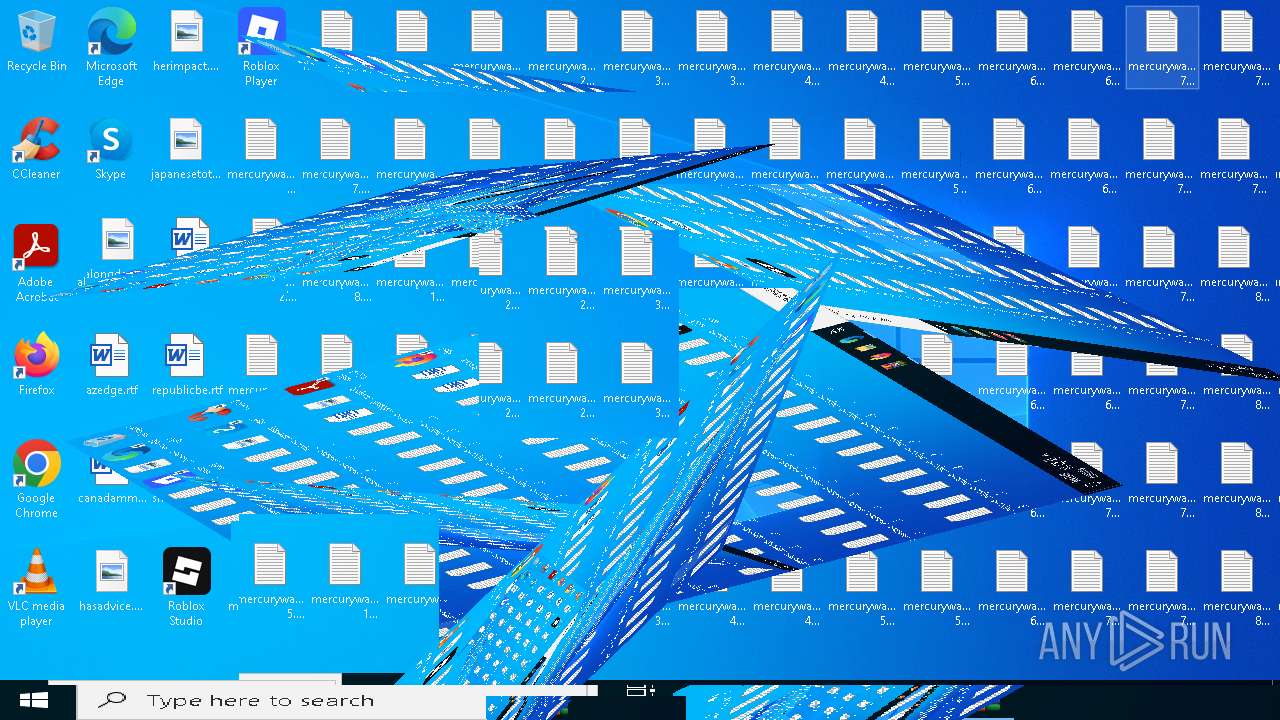
Task: Select the japanesetot image file
Action: point(186,150)
